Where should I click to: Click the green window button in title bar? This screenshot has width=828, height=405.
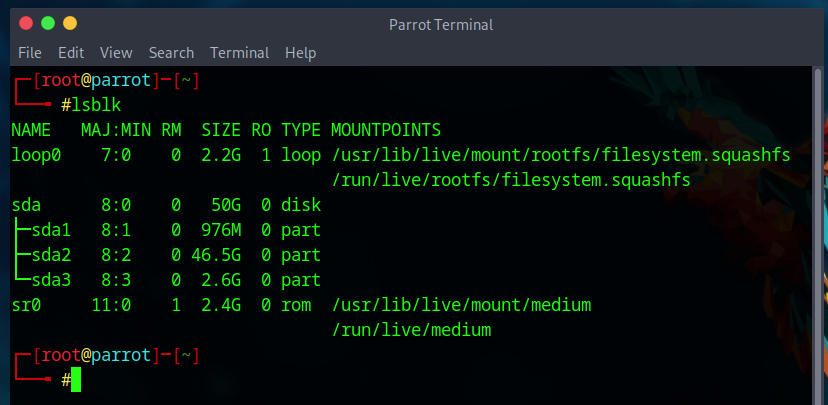[47, 22]
